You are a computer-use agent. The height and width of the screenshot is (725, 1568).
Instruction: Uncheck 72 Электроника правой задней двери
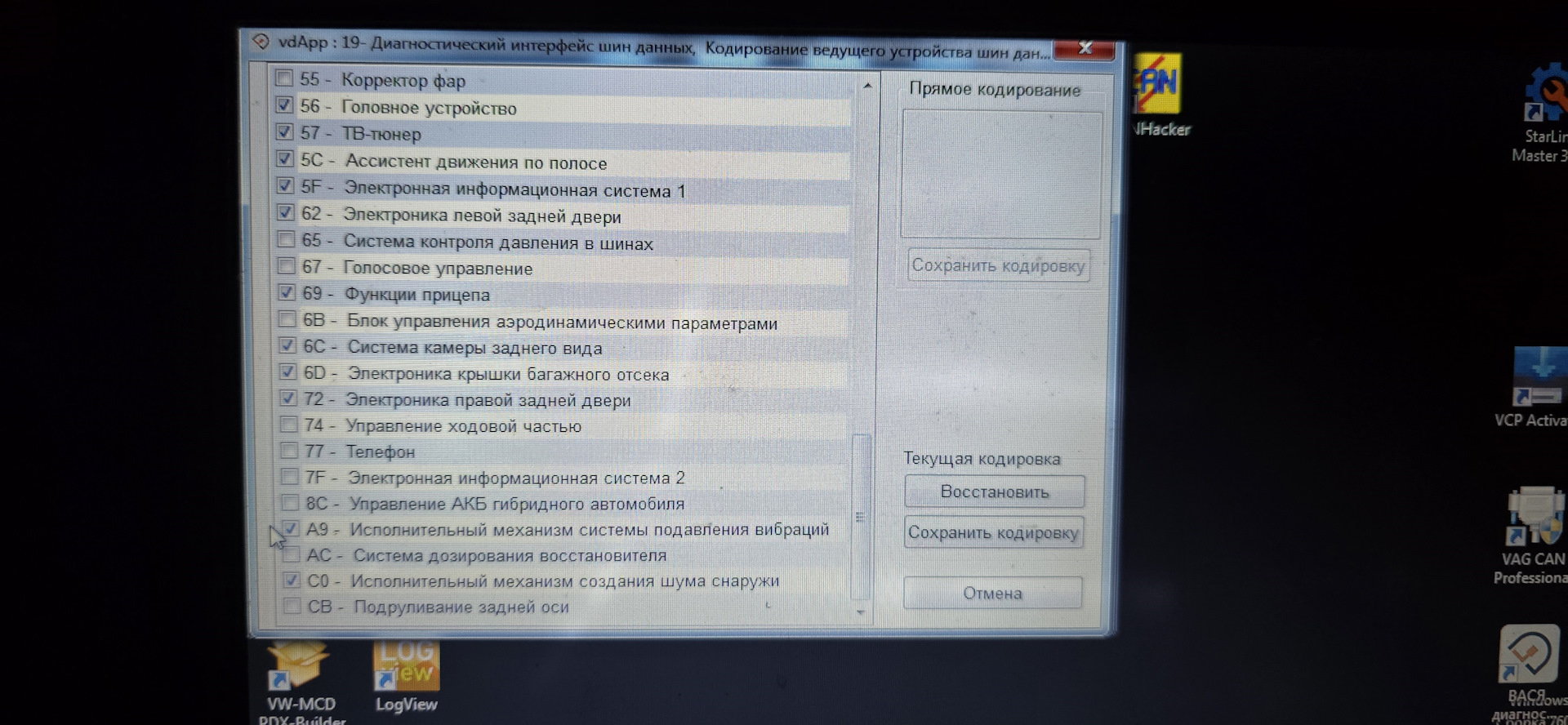[288, 398]
